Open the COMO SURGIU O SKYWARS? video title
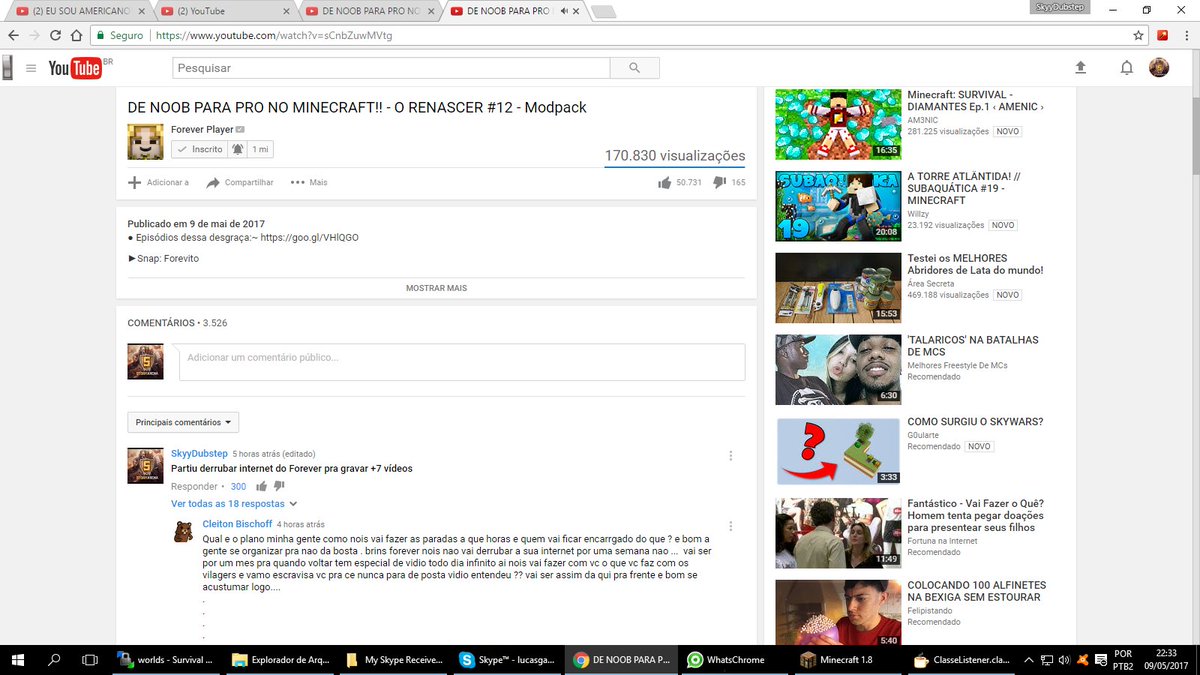Image resolution: width=1200 pixels, height=675 pixels. point(975,422)
